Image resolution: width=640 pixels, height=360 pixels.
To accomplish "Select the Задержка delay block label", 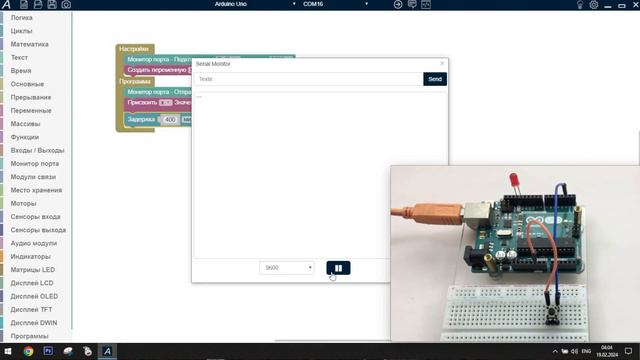I will (141, 120).
